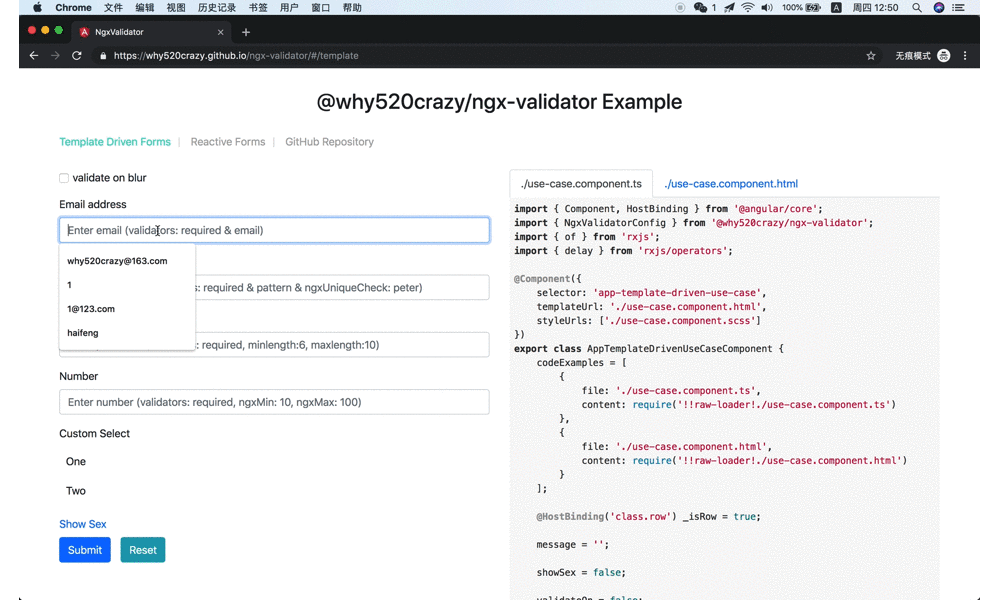Viewport: 1000px width, 600px height.
Task: Open Template Driven Forms link
Action: pos(115,142)
